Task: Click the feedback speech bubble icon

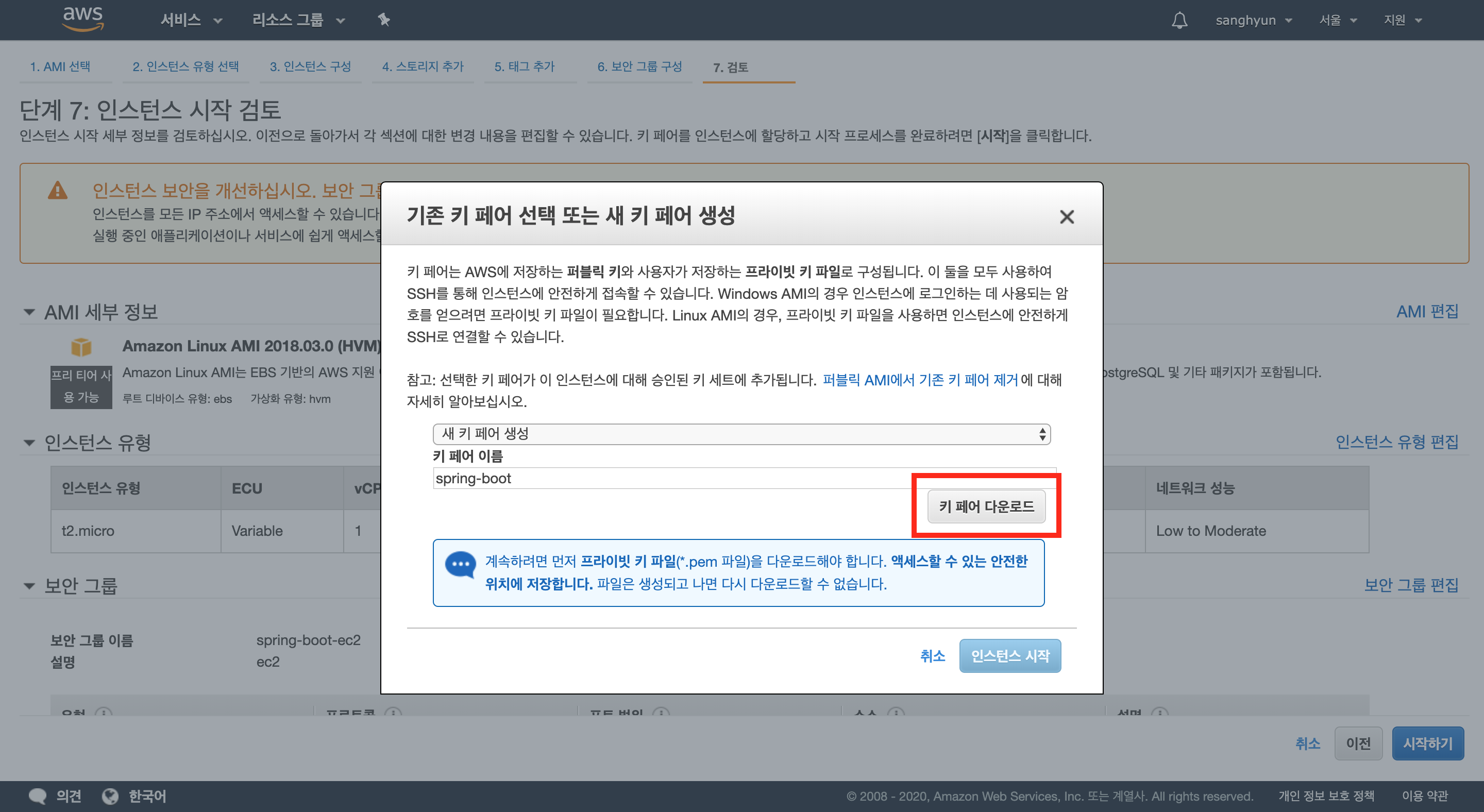Action: click(38, 796)
